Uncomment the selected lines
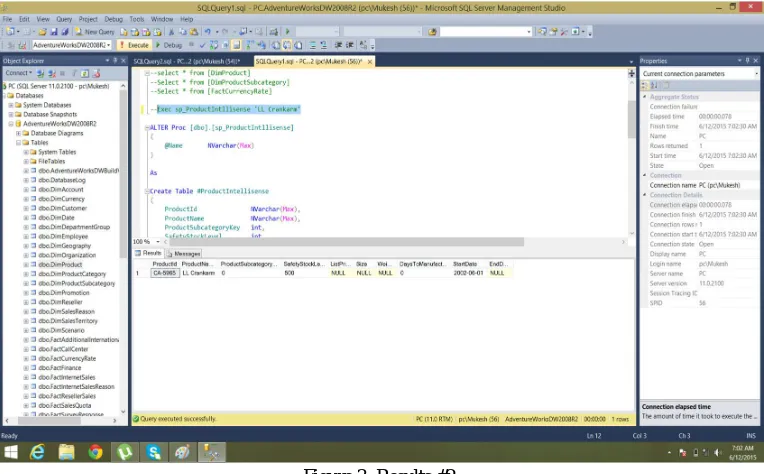The width and height of the screenshot is (764, 474). click(323, 45)
